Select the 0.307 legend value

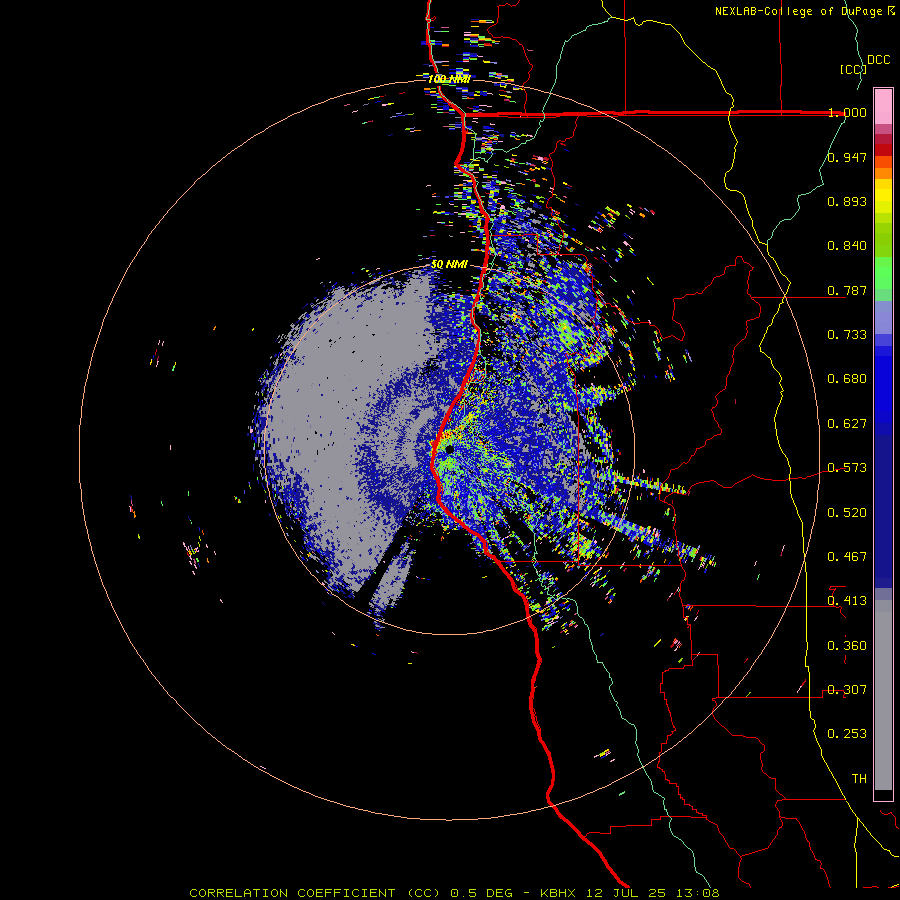point(847,690)
